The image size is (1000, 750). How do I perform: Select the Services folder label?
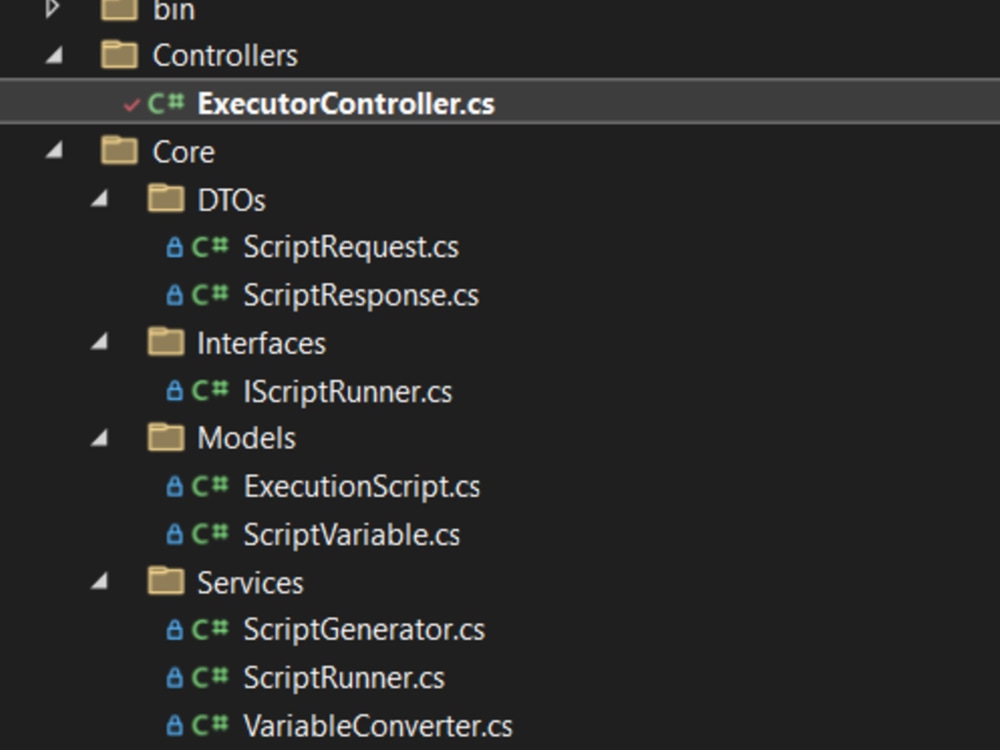click(251, 582)
